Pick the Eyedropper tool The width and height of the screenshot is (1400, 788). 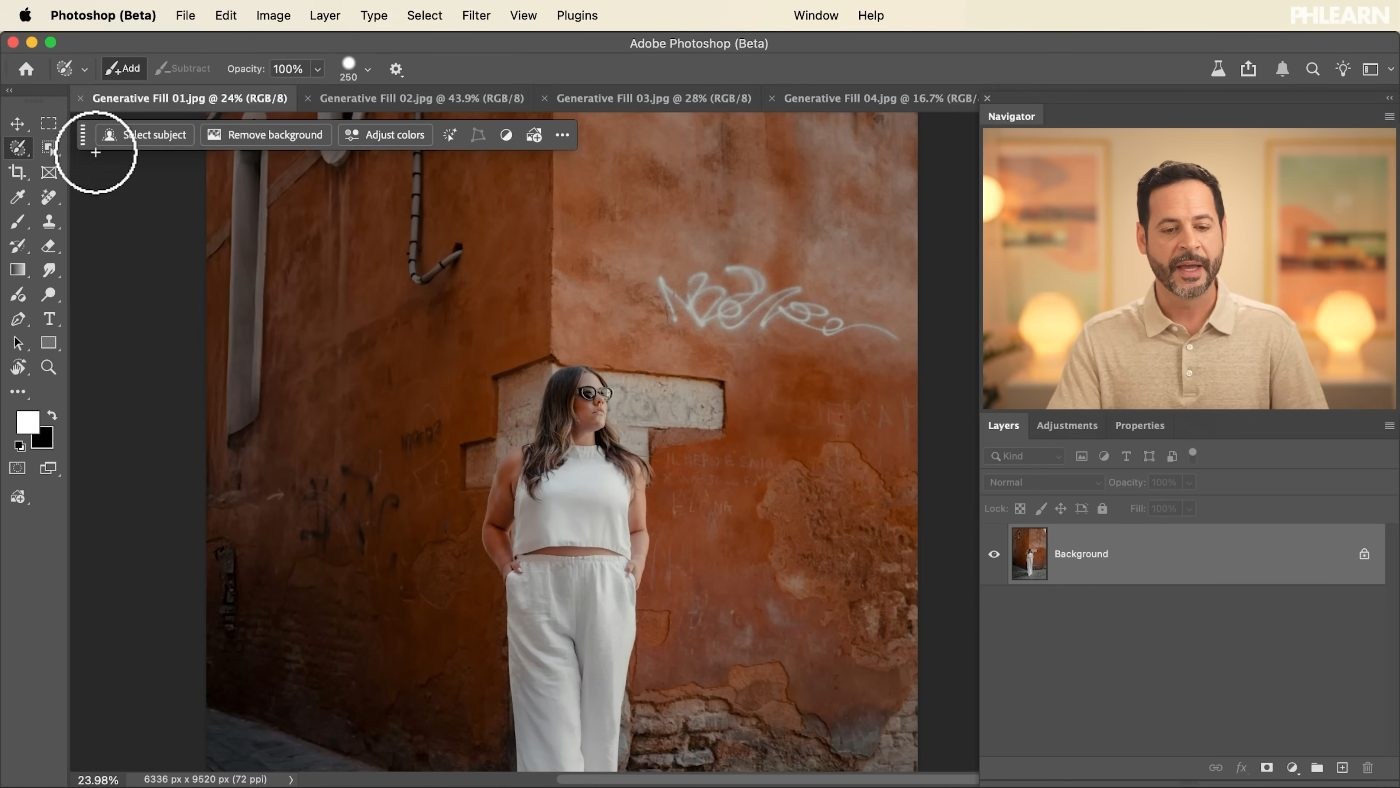point(18,197)
